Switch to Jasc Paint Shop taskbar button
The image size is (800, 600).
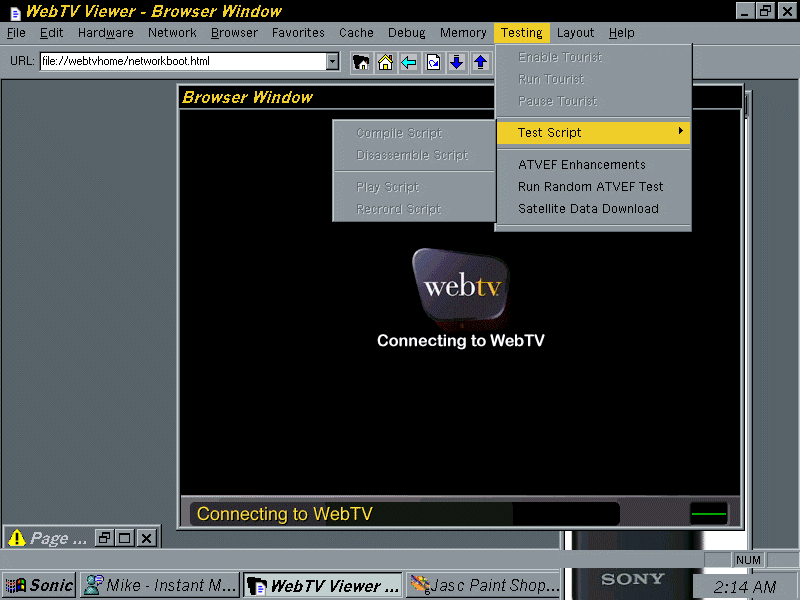click(x=485, y=585)
